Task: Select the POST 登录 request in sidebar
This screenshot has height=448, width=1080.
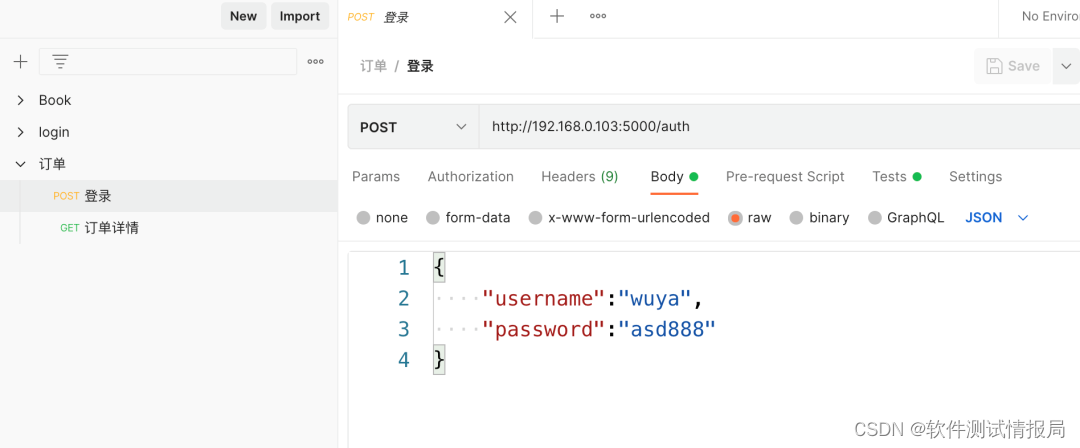Action: click(x=169, y=196)
